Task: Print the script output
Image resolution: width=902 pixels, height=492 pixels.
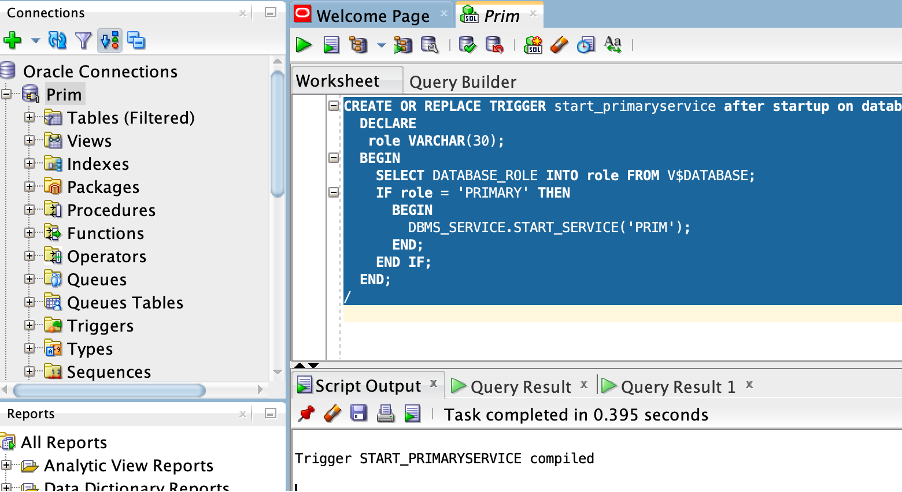Action: [x=385, y=414]
